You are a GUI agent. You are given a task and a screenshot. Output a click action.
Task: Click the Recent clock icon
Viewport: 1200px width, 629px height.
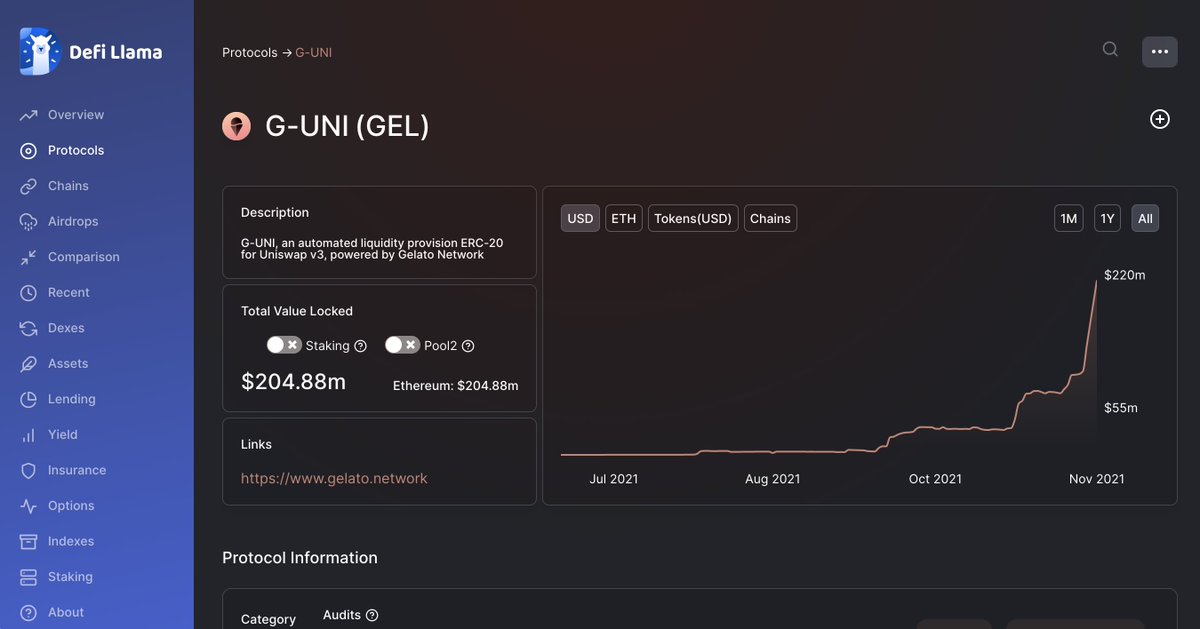[28, 293]
